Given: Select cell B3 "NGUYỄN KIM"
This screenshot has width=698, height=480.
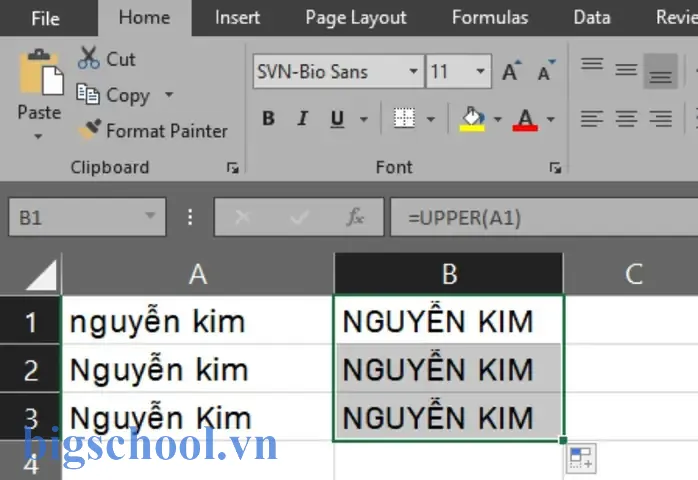Looking at the screenshot, I should 449,417.
